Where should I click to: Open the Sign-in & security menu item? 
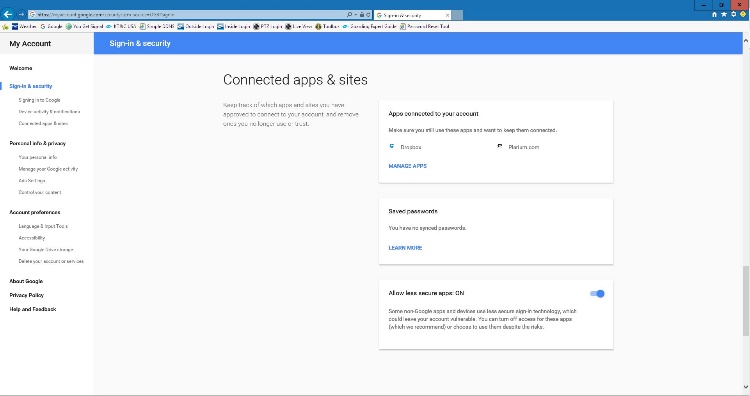click(x=31, y=86)
